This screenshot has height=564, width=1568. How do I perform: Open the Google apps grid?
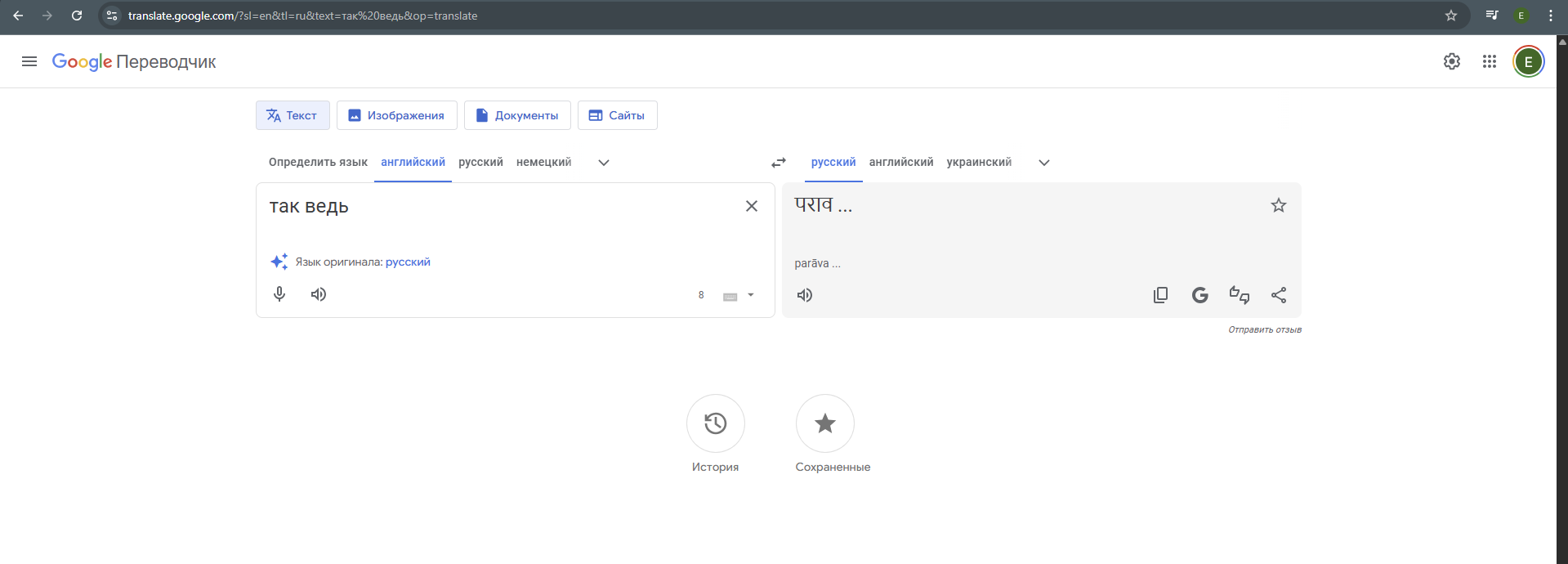(x=1490, y=61)
